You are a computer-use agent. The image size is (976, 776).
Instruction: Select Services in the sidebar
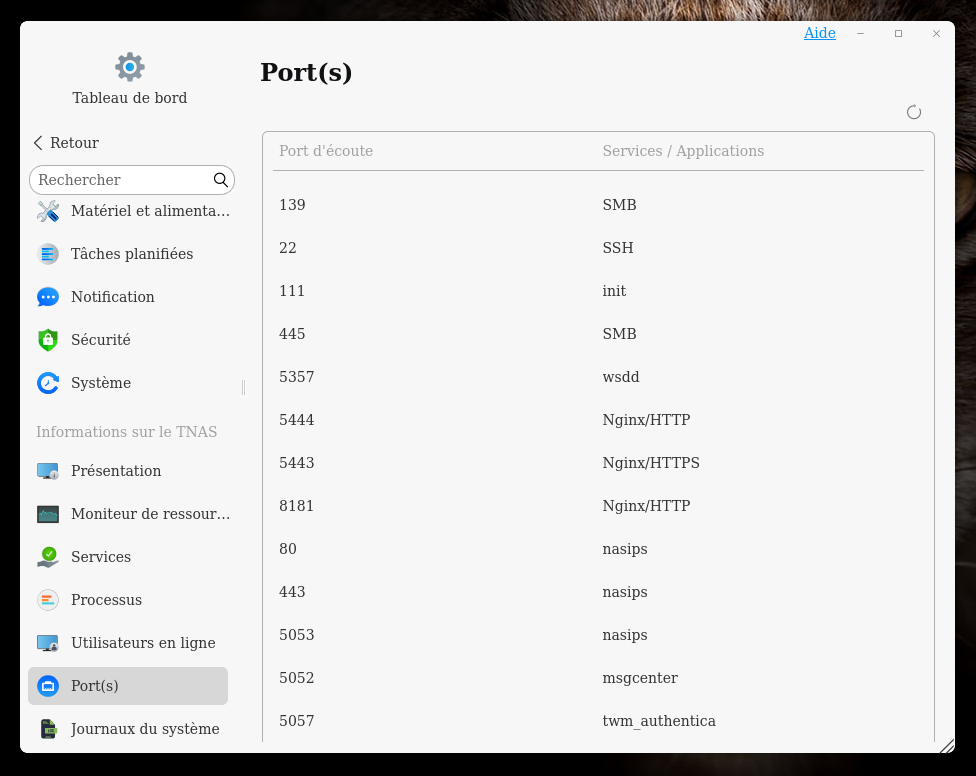101,557
